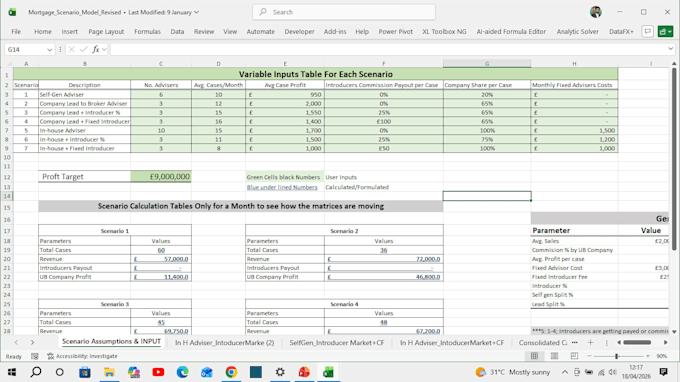Open the user account profile picture
Viewport: 680px width, 382px height.
point(595,12)
